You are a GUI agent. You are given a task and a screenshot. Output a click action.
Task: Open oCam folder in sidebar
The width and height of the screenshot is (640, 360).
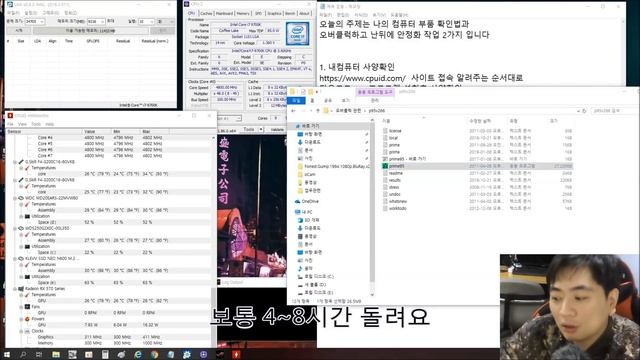tap(307, 174)
